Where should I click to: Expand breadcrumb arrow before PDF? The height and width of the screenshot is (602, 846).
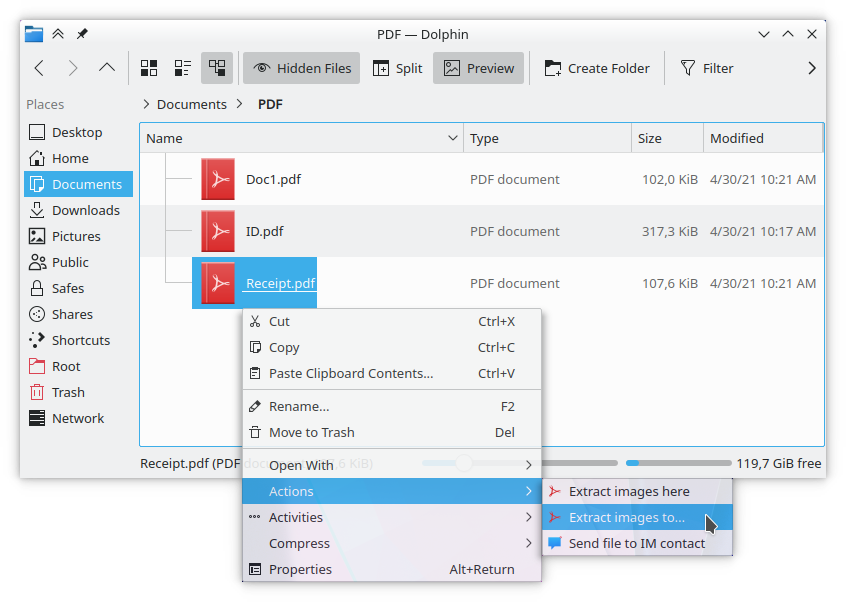click(240, 104)
